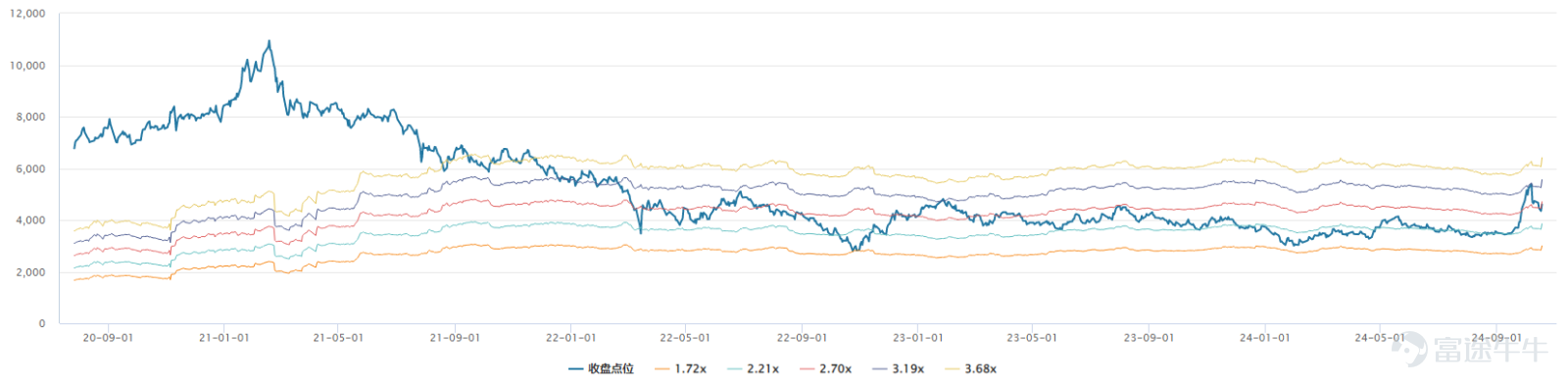Click the 24-05-01 x-axis date label

click(x=1380, y=338)
